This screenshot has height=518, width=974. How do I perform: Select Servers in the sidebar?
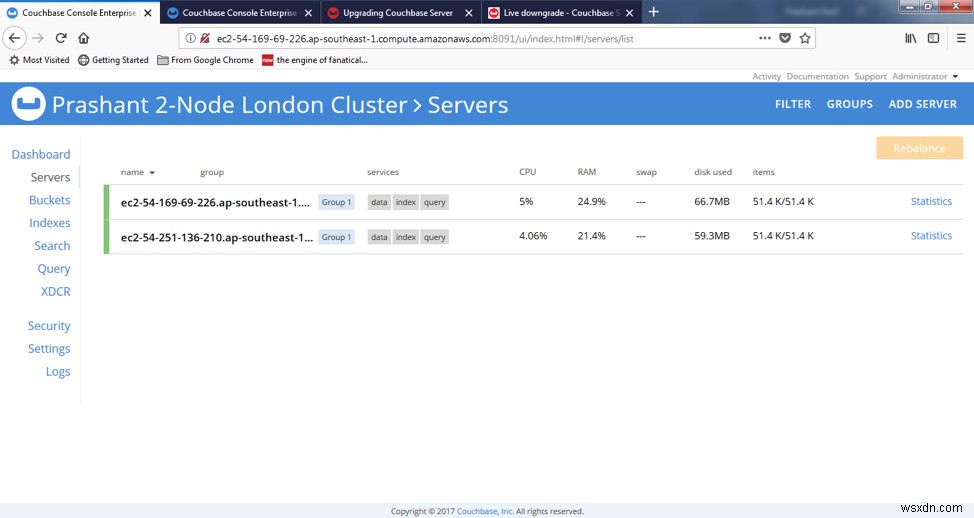[50, 177]
